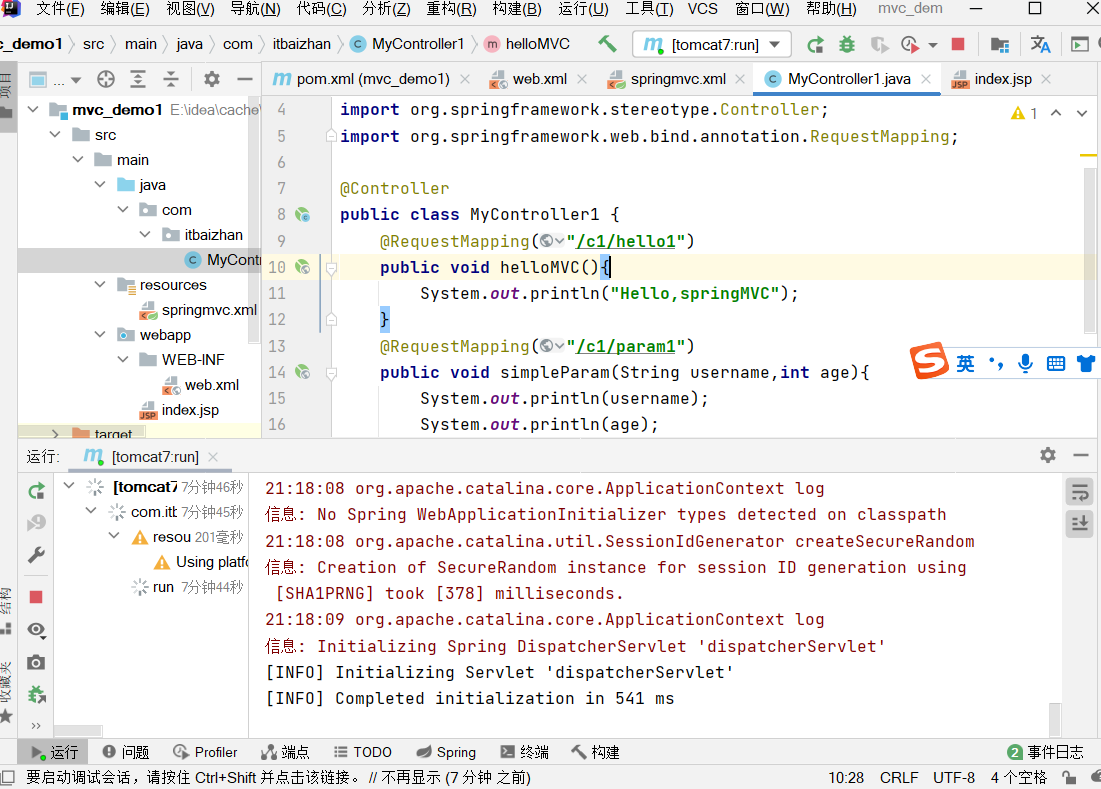Image resolution: width=1101 pixels, height=789 pixels.
Task: Click scroll to end console icon
Action: pyautogui.click(x=1080, y=523)
